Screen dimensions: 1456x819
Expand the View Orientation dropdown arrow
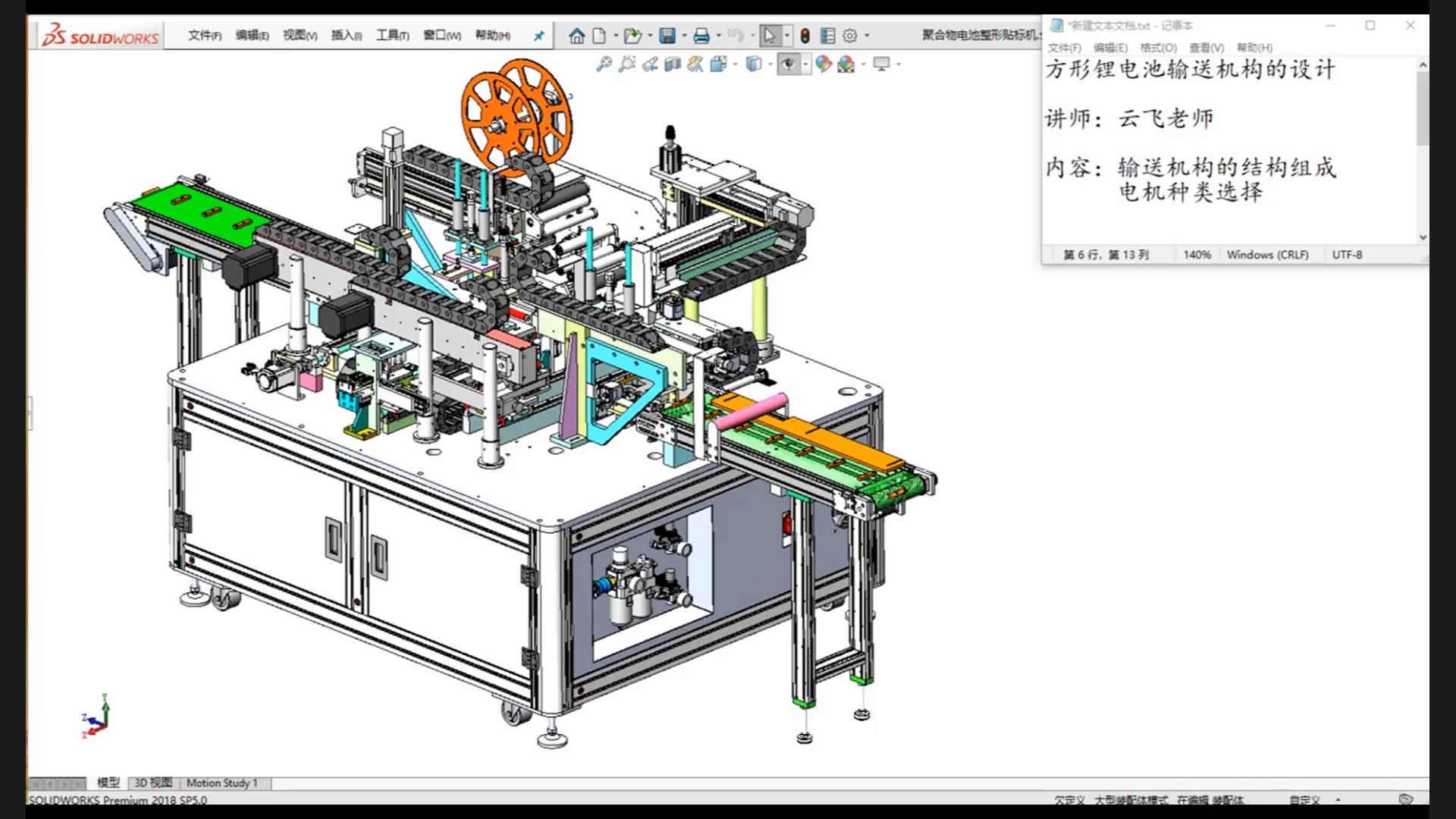735,64
